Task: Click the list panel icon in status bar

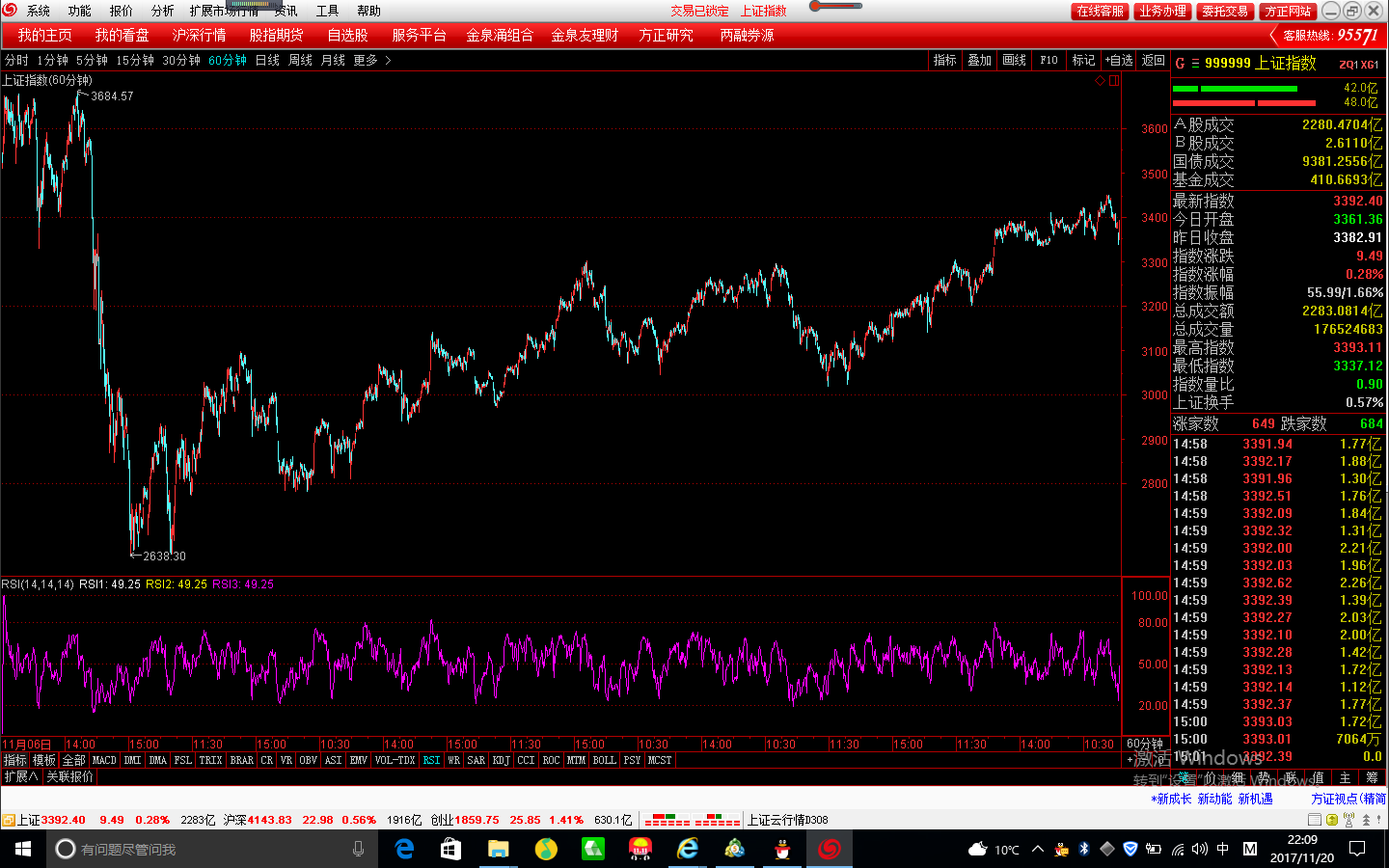Action: (1314, 820)
